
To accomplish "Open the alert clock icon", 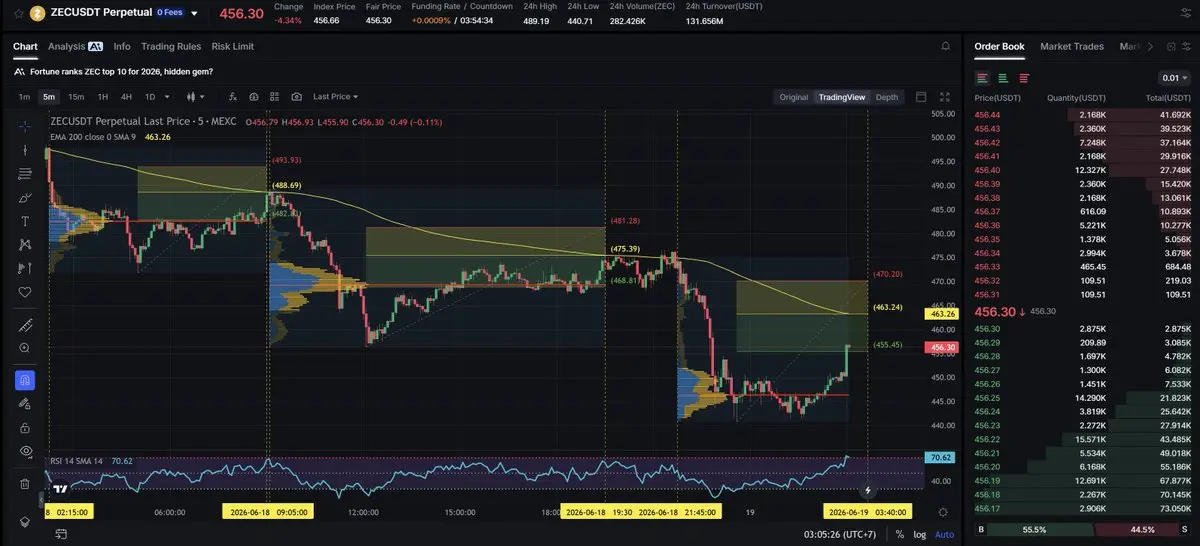I will click(x=254, y=97).
